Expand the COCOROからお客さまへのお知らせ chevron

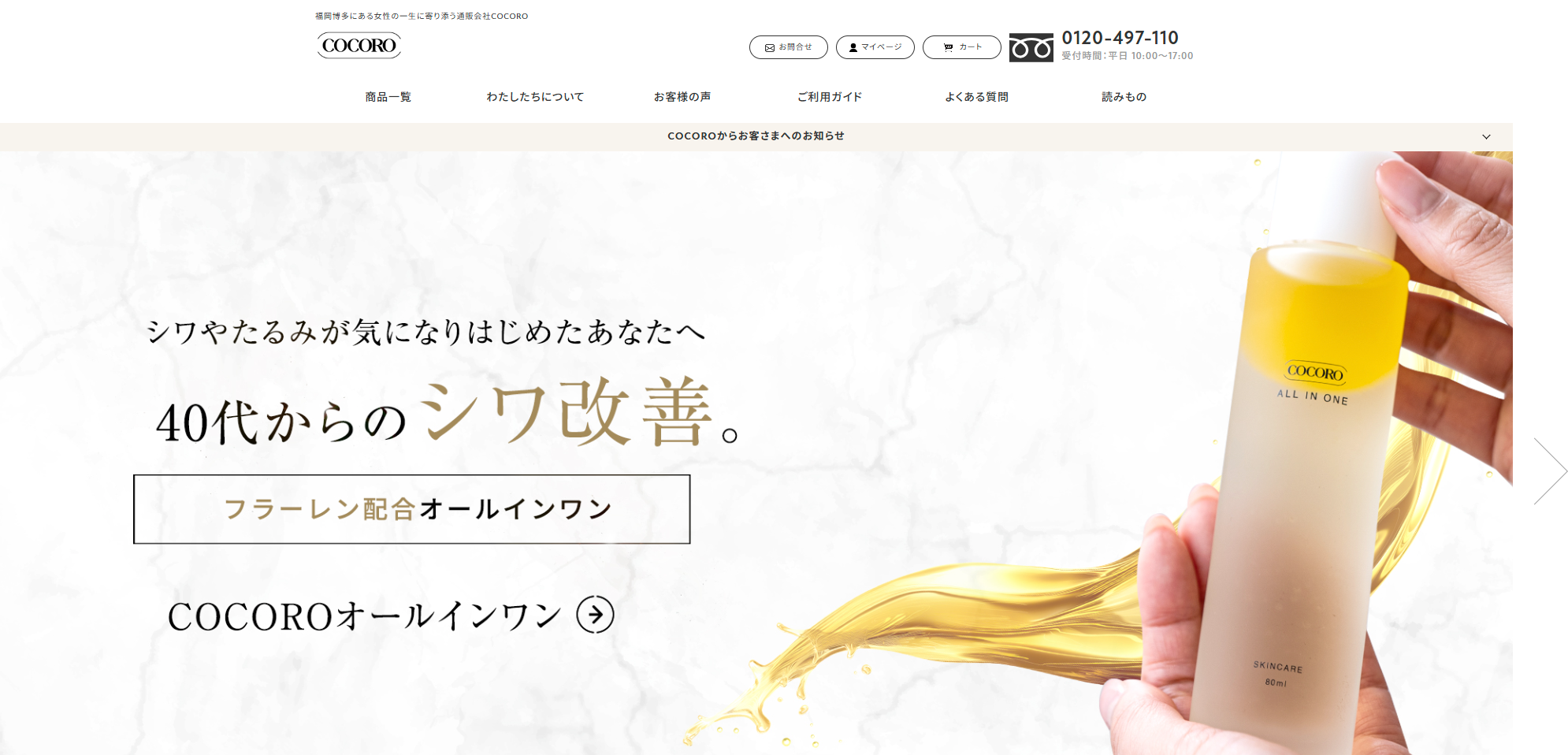tap(1486, 137)
